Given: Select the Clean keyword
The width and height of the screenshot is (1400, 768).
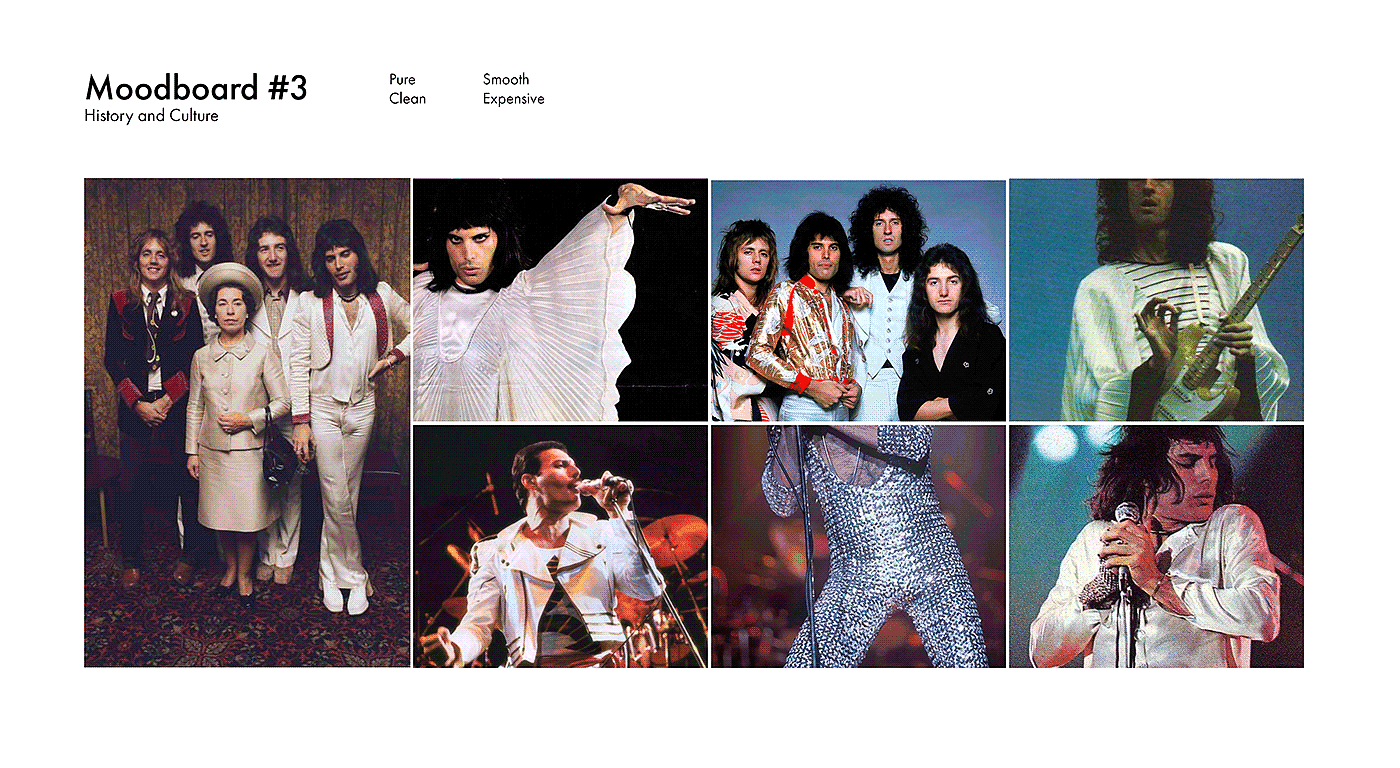Looking at the screenshot, I should click(x=407, y=99).
